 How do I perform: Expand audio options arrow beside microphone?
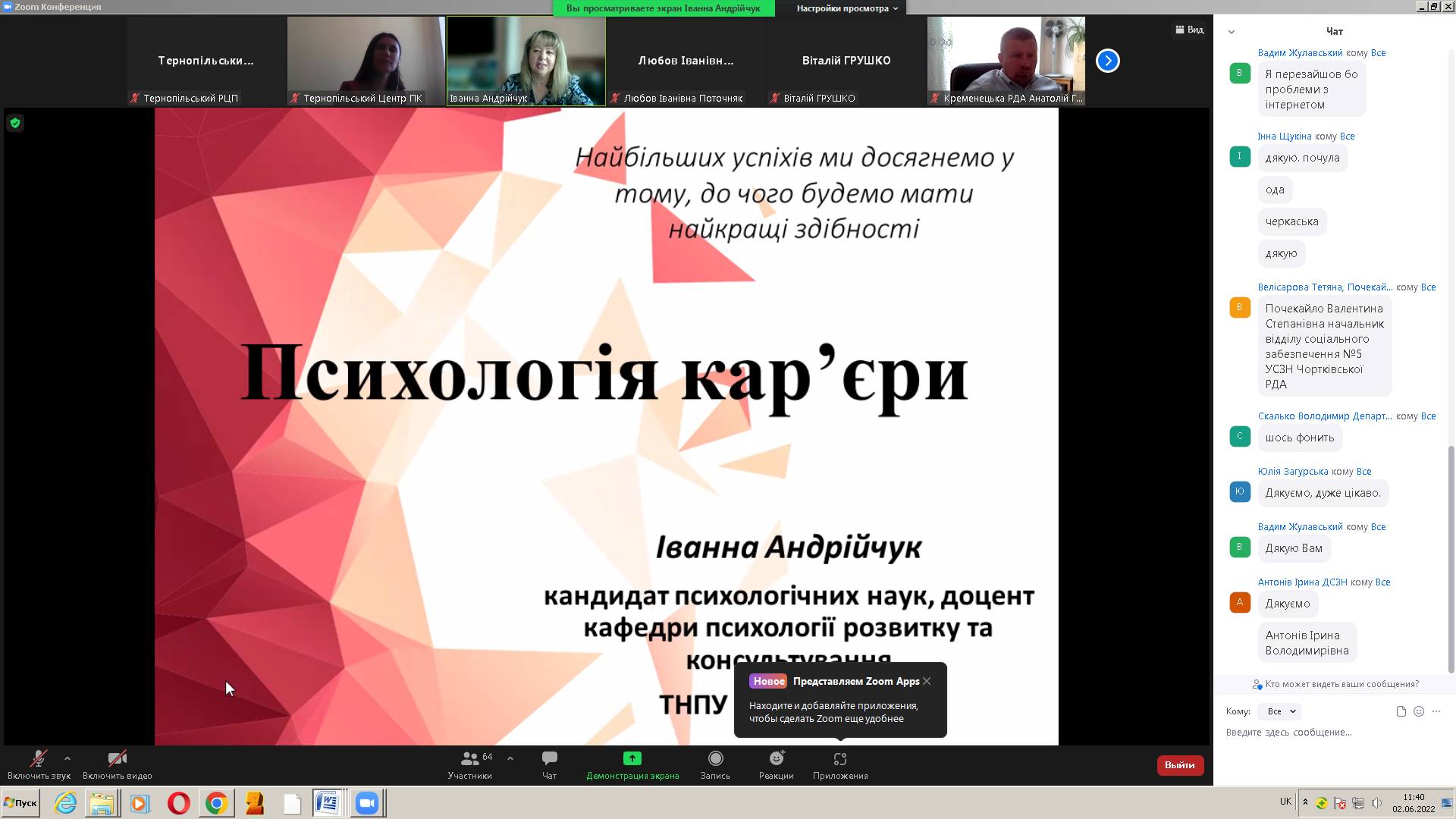(x=67, y=758)
